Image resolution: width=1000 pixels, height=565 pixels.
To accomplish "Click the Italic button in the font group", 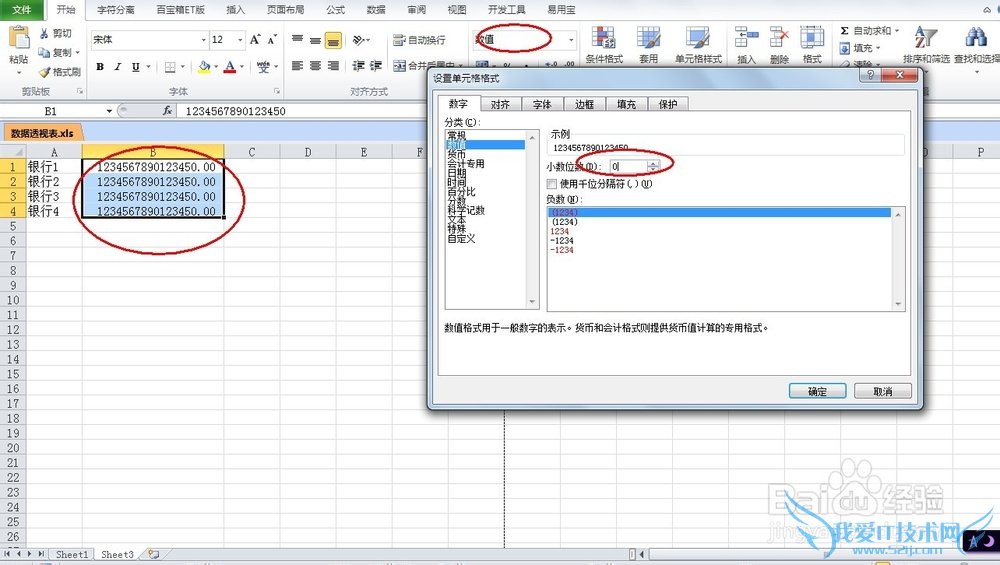I will pos(119,67).
